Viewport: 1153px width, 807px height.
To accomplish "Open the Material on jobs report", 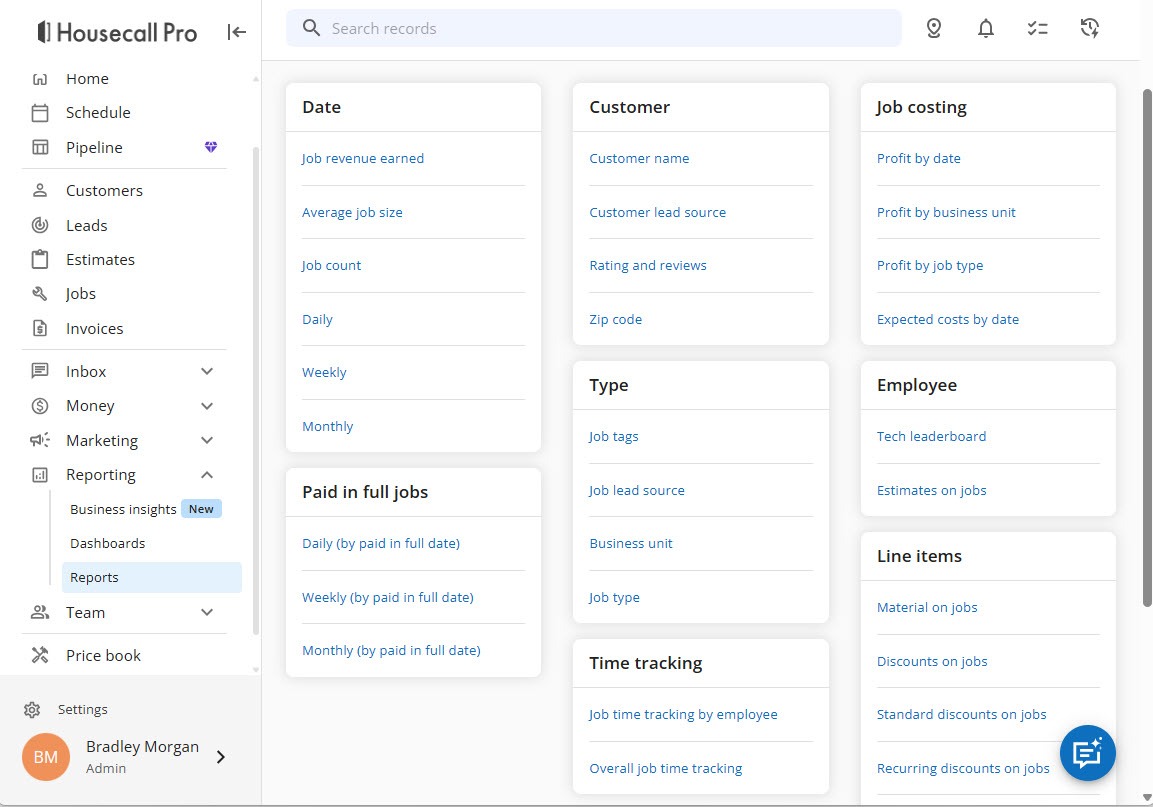I will [x=927, y=608].
